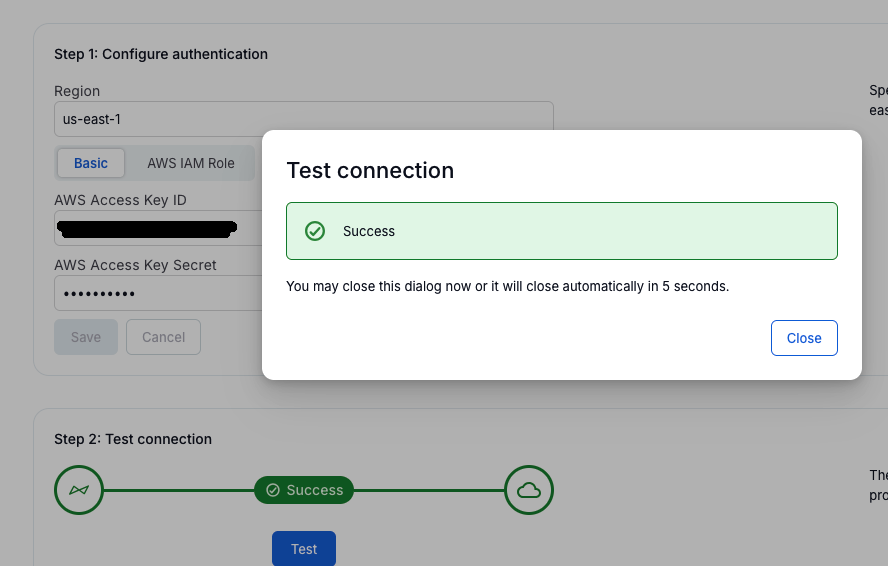Run the connection test with the Test button
The width and height of the screenshot is (888, 566).
click(x=304, y=549)
